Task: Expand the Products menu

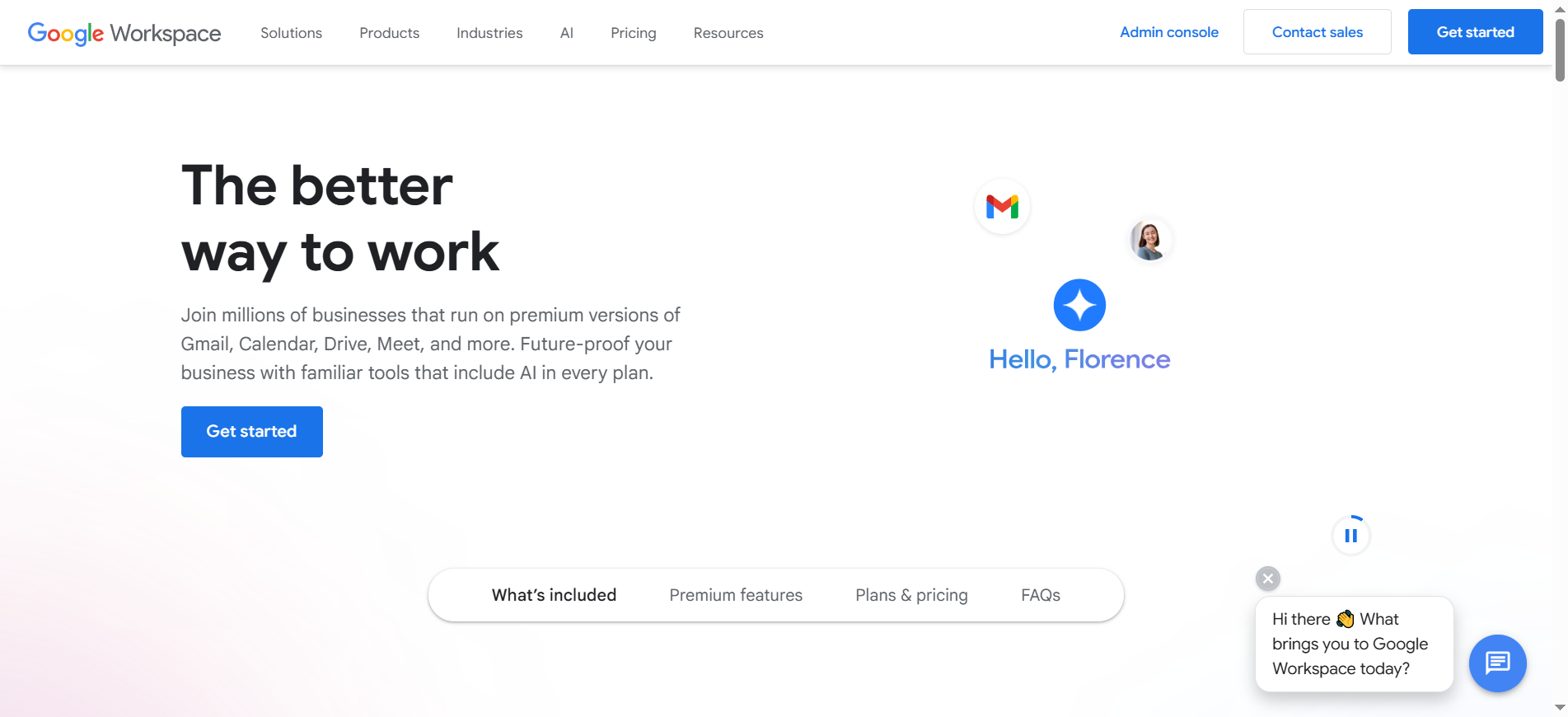Action: point(389,33)
